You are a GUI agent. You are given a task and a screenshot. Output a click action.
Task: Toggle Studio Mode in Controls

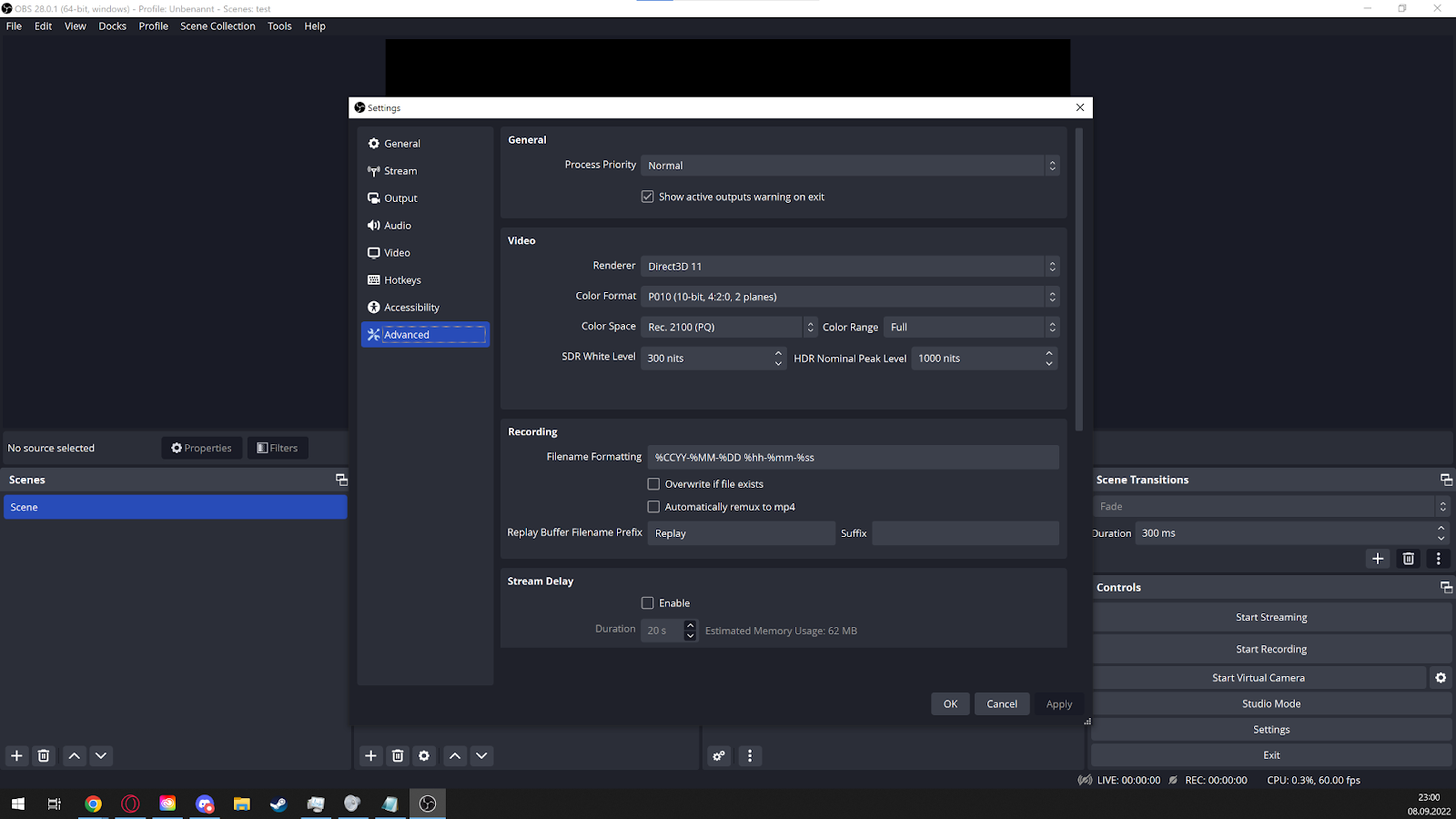(1271, 703)
